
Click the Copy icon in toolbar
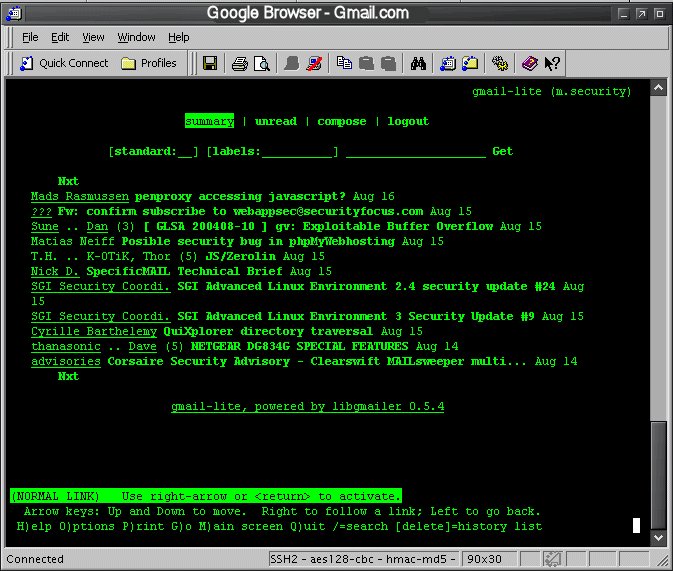pyautogui.click(x=344, y=63)
